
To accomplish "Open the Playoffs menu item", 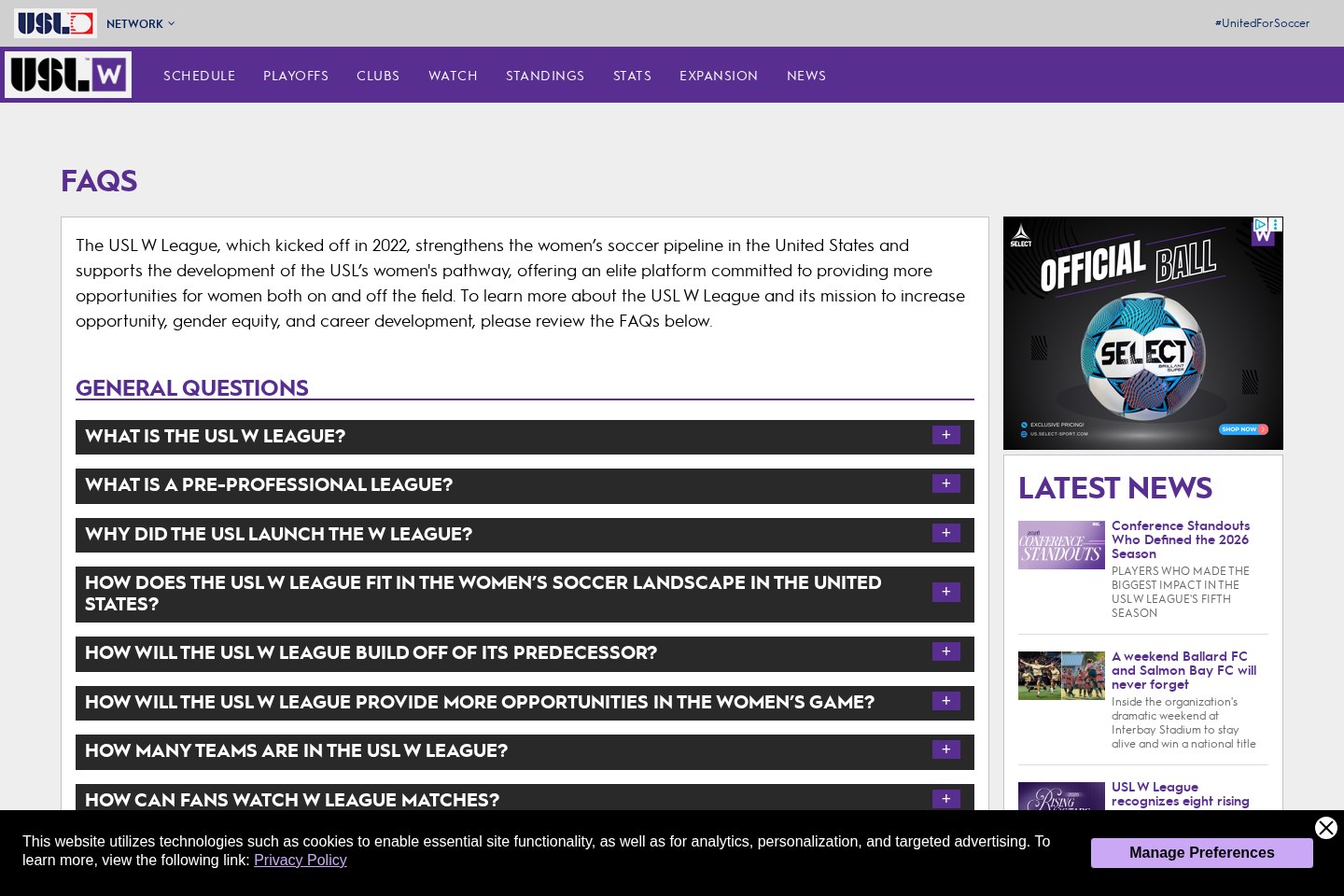I will coord(296,76).
